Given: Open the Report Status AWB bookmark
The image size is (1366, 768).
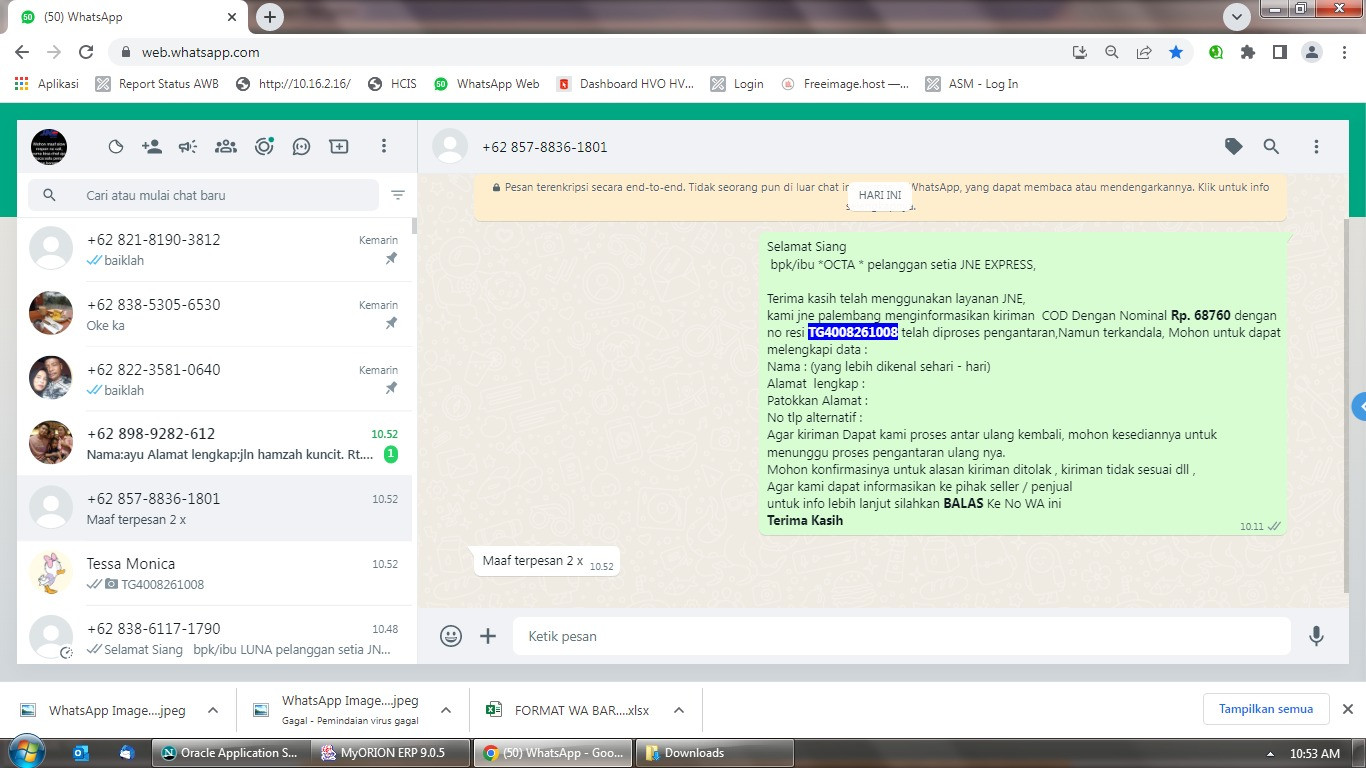Looking at the screenshot, I should click(157, 84).
